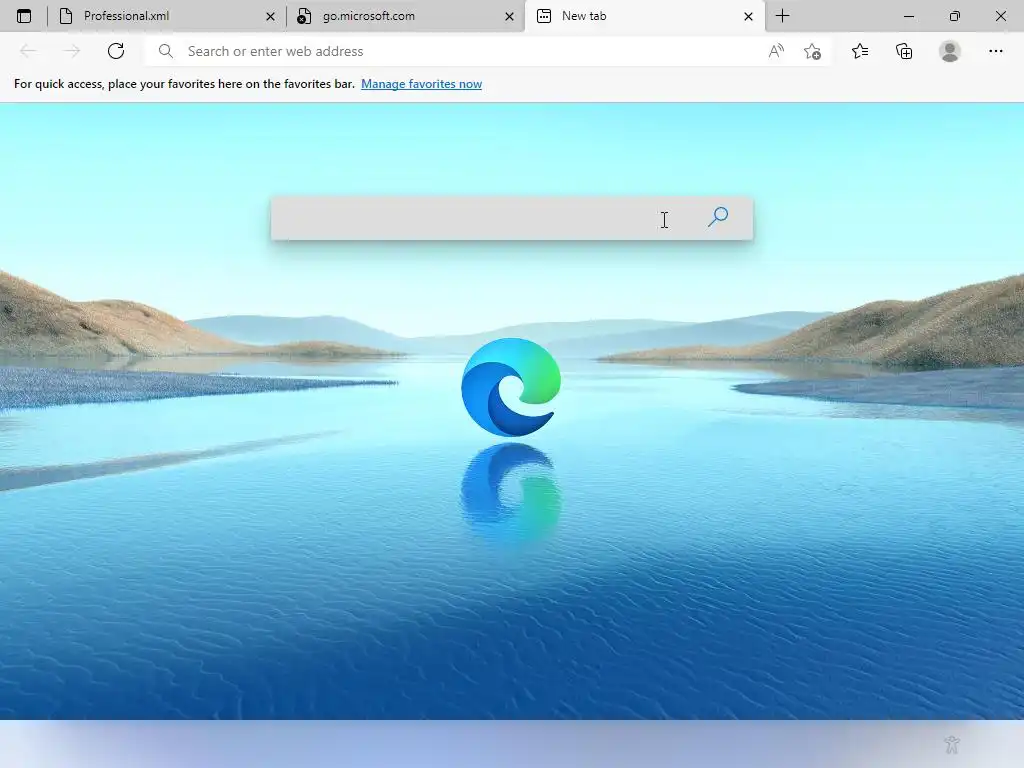Go forward to next page

pos(72,51)
